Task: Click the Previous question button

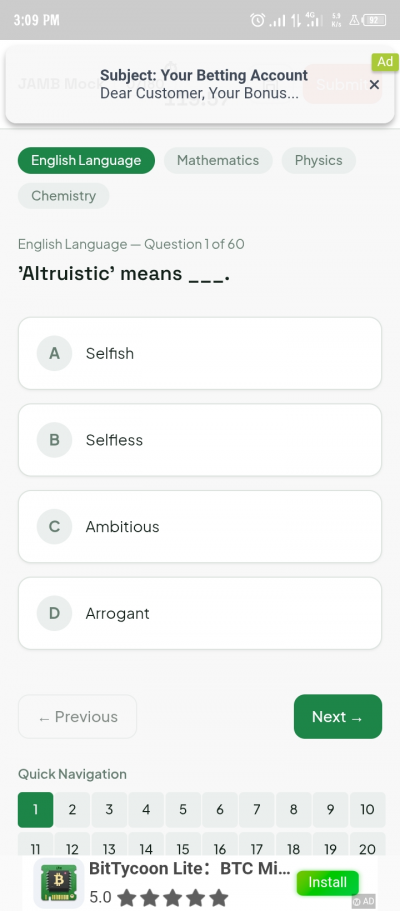Action: [77, 716]
